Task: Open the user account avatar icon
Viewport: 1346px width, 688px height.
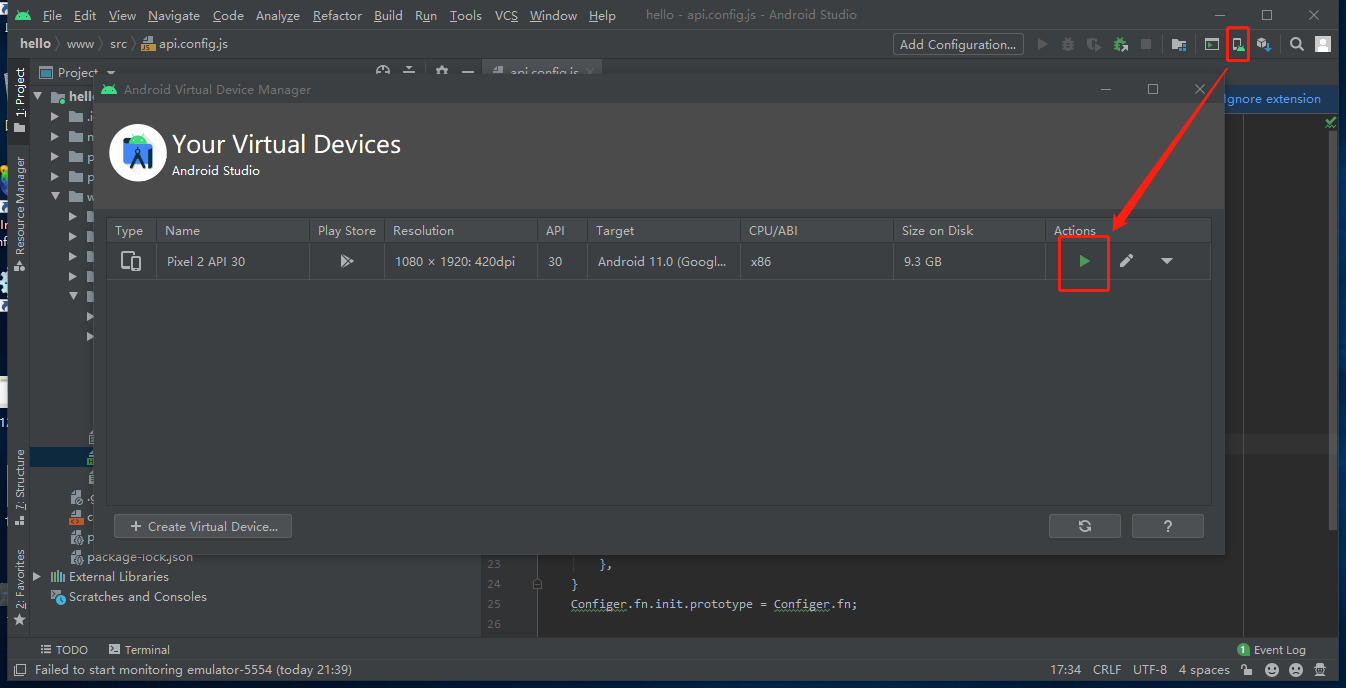Action: pos(1323,44)
